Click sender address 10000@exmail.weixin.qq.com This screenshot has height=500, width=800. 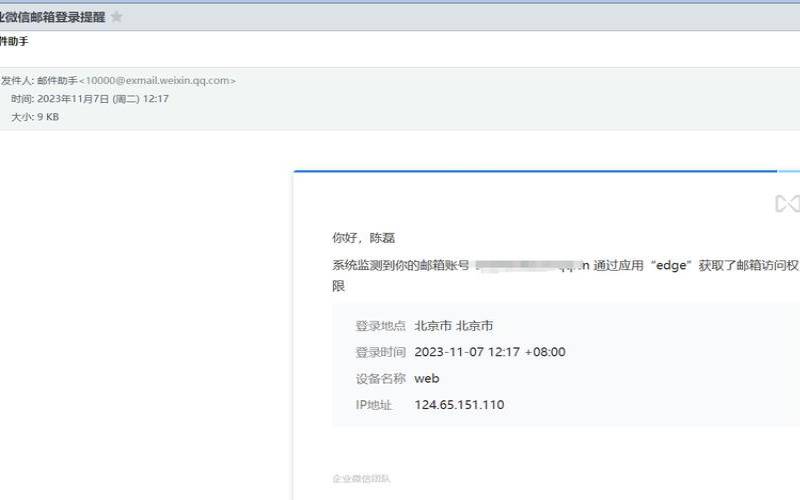(157, 81)
